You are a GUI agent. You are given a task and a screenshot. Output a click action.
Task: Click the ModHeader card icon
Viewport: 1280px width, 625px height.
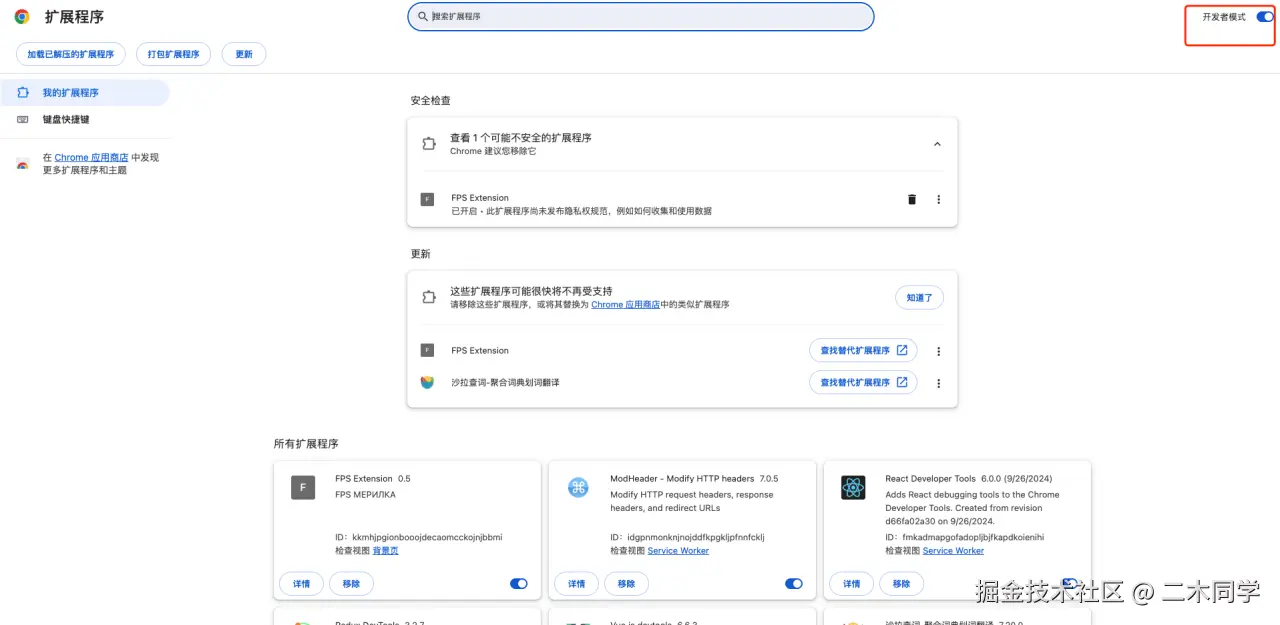[x=578, y=487]
